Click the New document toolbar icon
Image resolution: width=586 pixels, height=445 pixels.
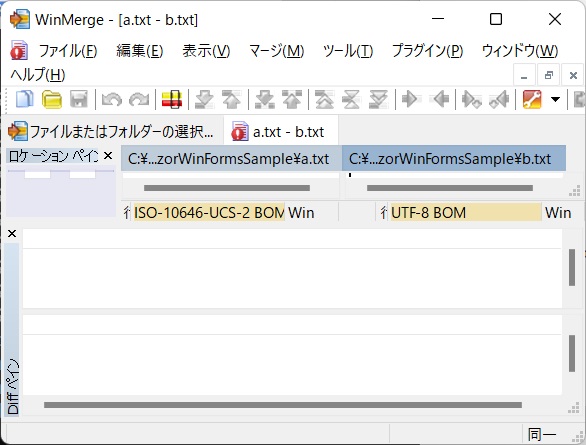(x=25, y=100)
